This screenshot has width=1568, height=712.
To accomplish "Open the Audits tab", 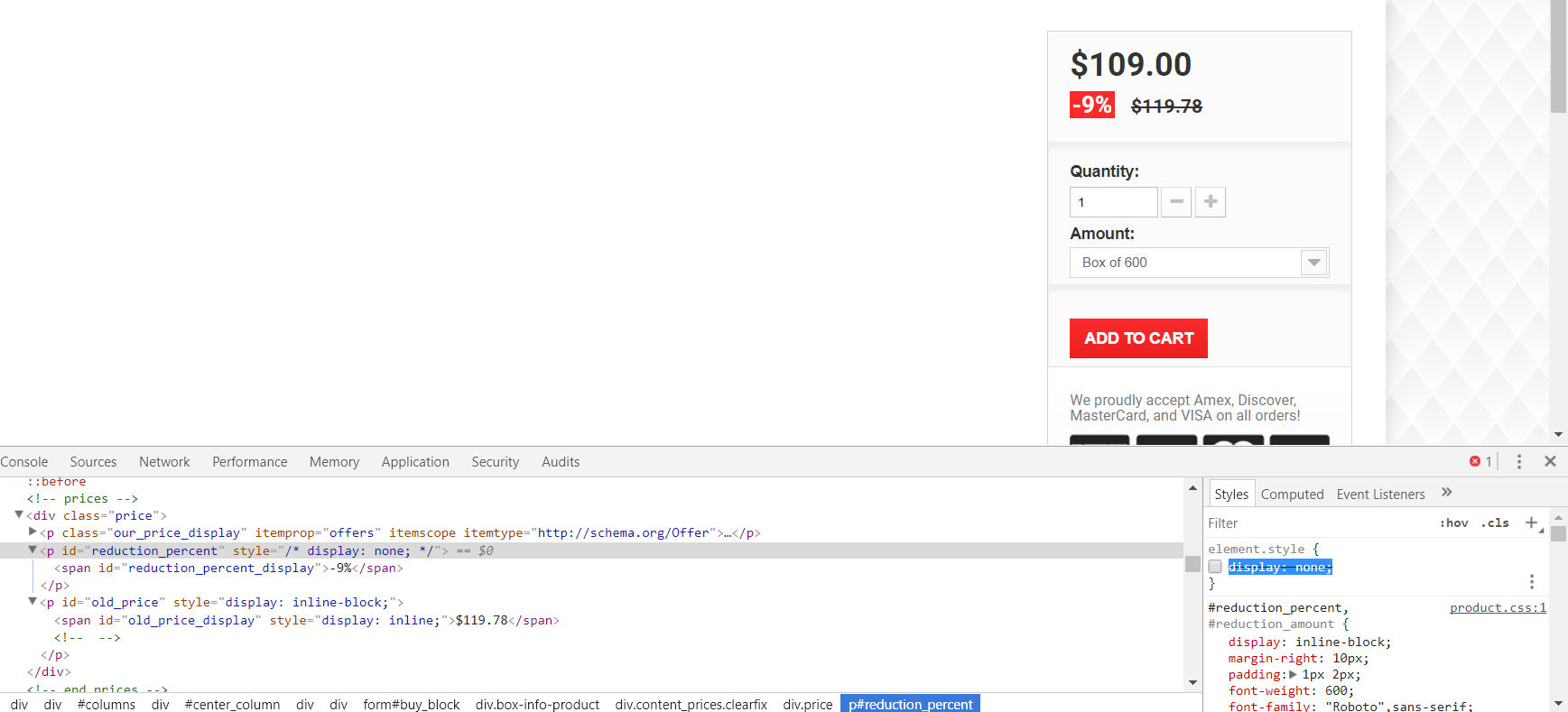I will (x=561, y=462).
